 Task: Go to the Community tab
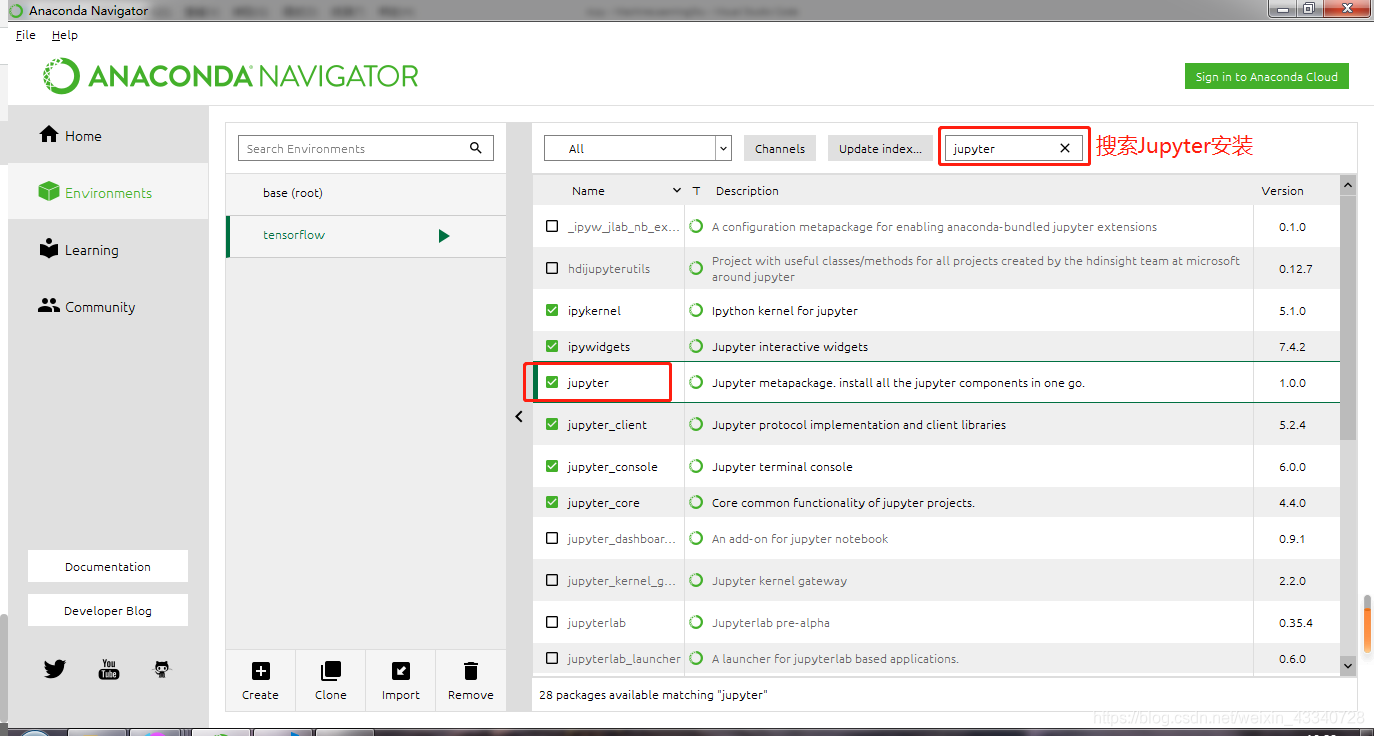[108, 307]
